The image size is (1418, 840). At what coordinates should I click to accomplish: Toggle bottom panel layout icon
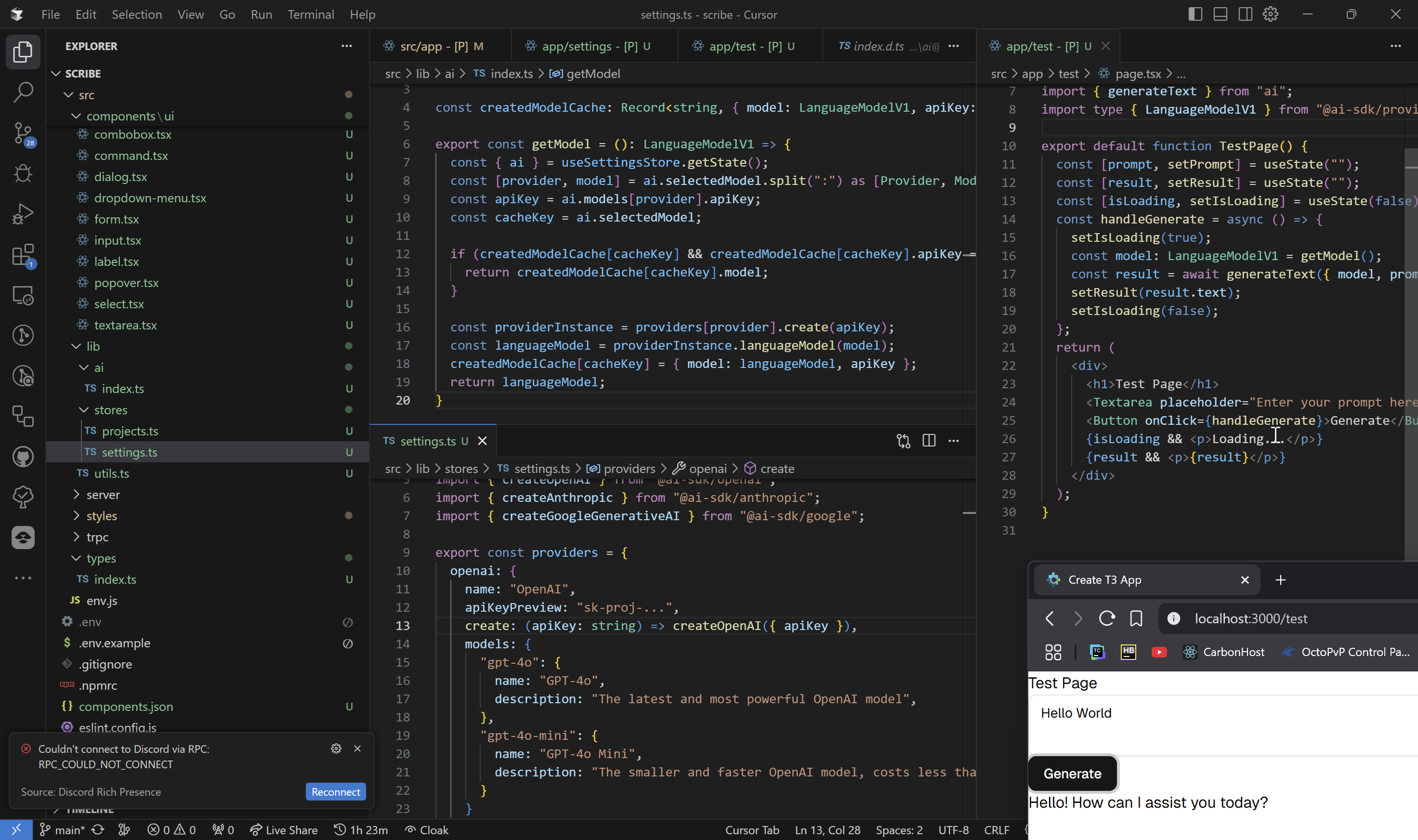[1220, 14]
